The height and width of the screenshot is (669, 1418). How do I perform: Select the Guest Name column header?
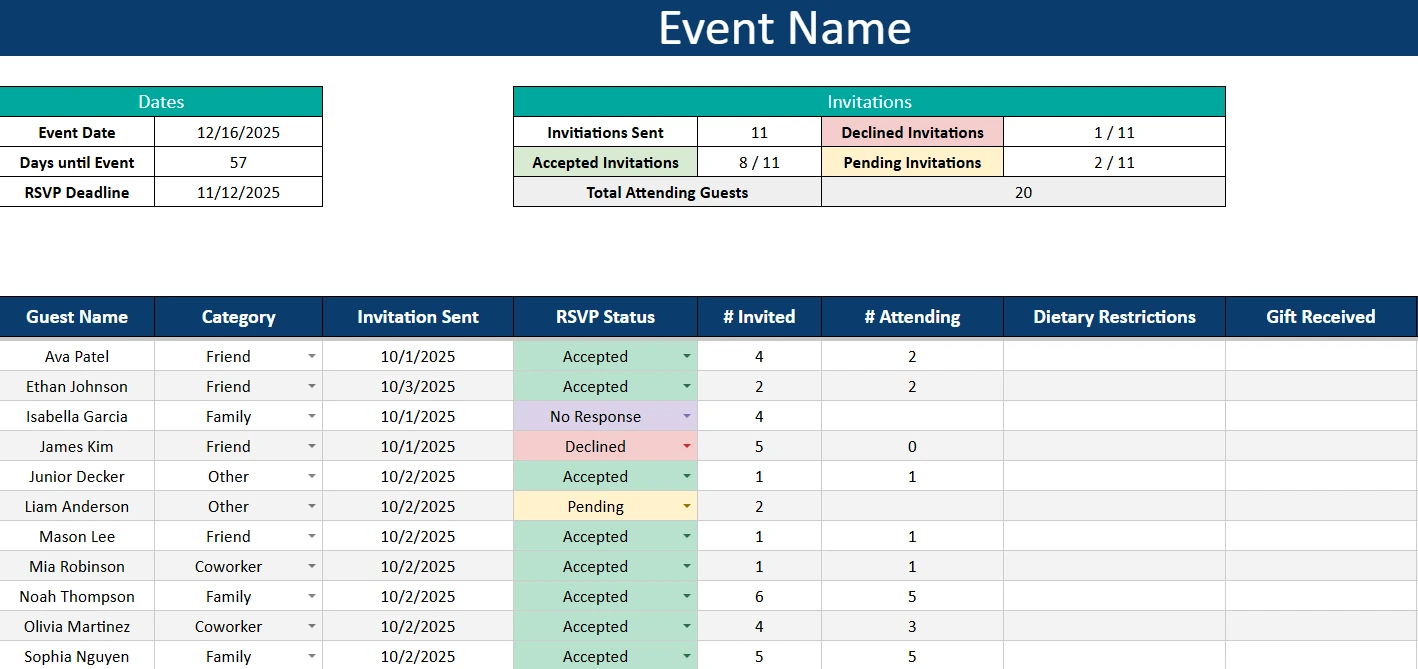[x=77, y=317]
